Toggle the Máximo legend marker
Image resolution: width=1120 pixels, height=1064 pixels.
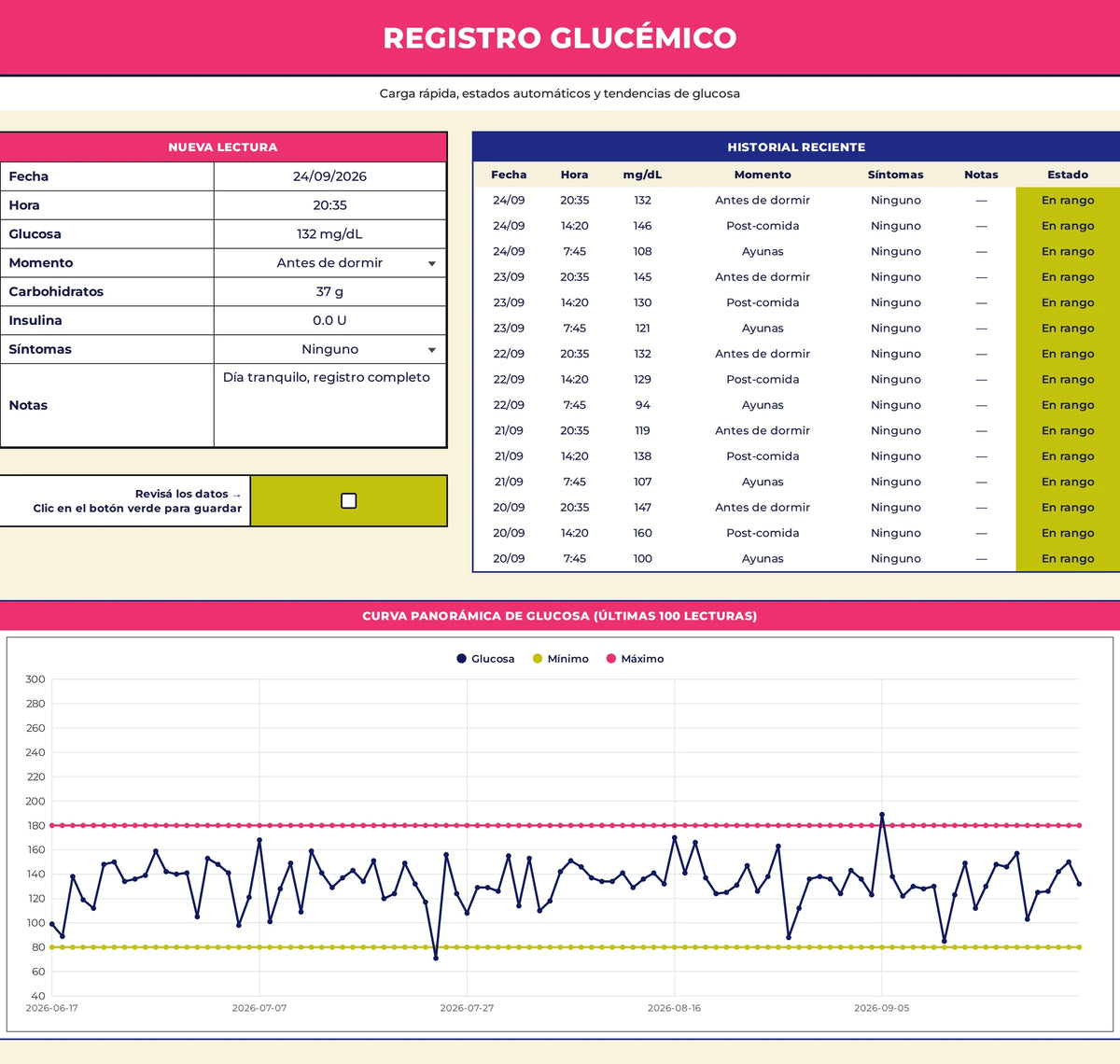click(x=611, y=659)
